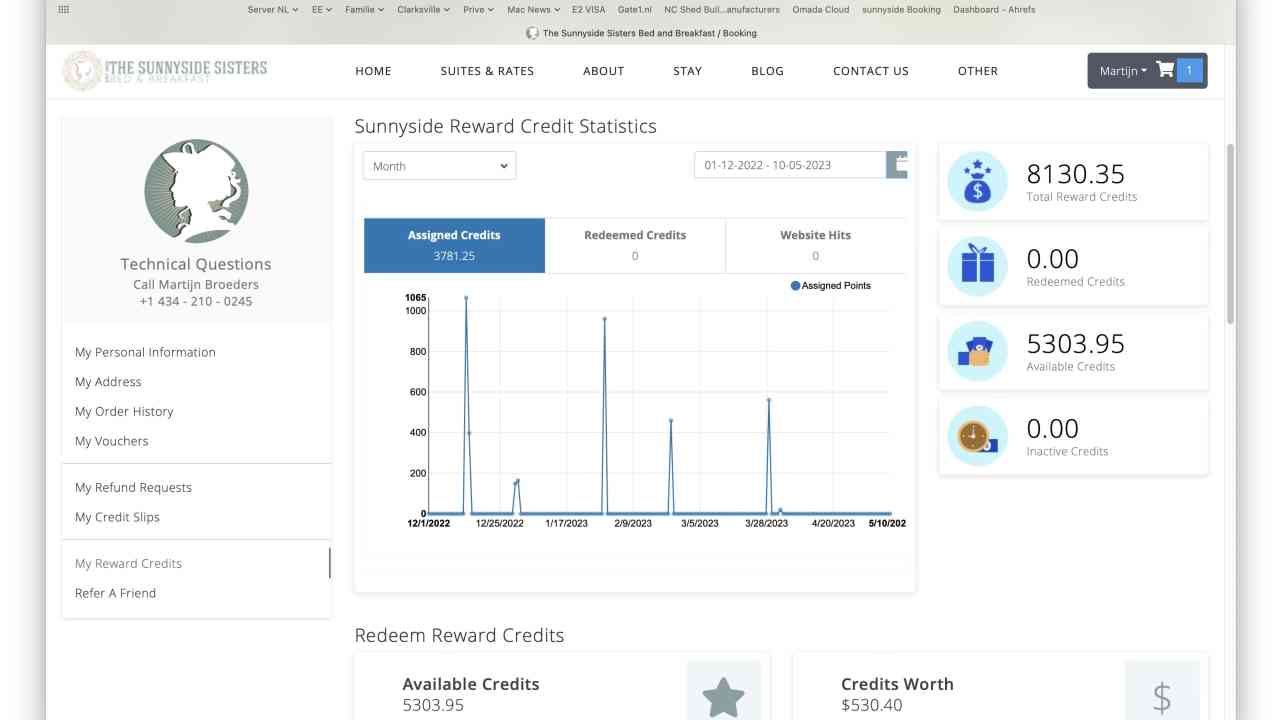Click the 5303.95 value beside wallet icon
This screenshot has width=1280, height=720.
[x=1075, y=344]
